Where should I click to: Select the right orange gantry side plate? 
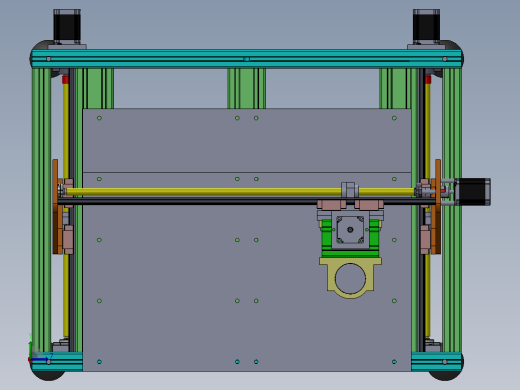pos(438,207)
